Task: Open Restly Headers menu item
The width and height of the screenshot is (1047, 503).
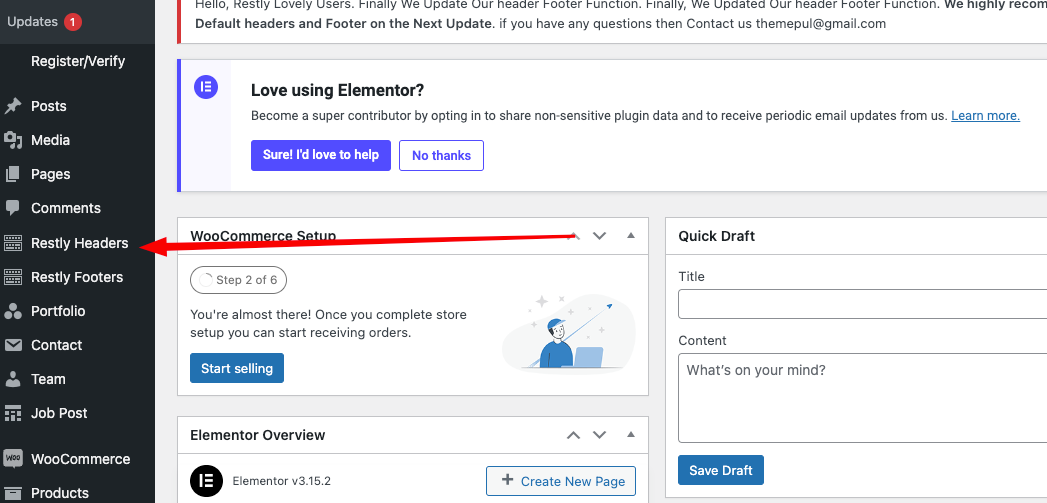Action: tap(79, 243)
